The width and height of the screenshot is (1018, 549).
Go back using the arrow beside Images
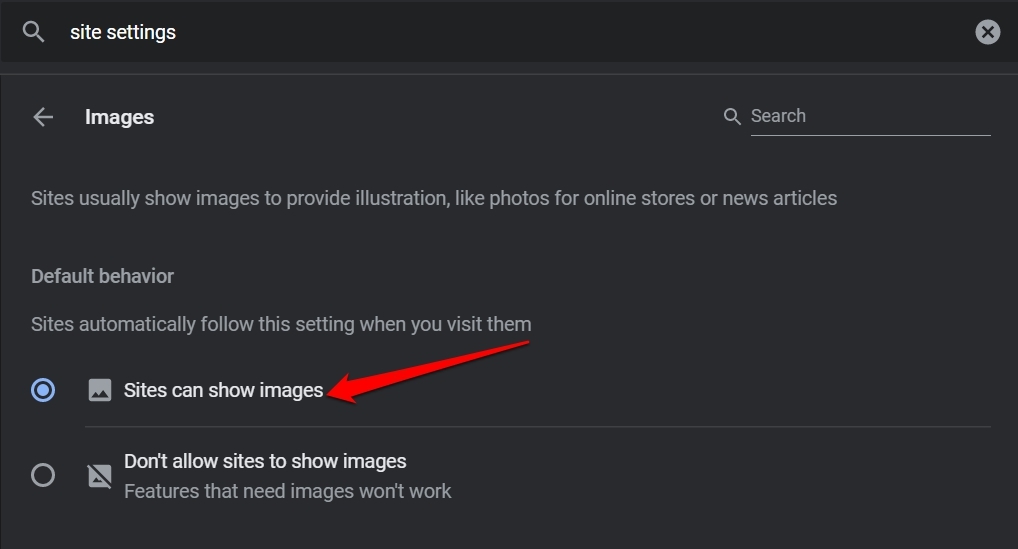click(43, 117)
